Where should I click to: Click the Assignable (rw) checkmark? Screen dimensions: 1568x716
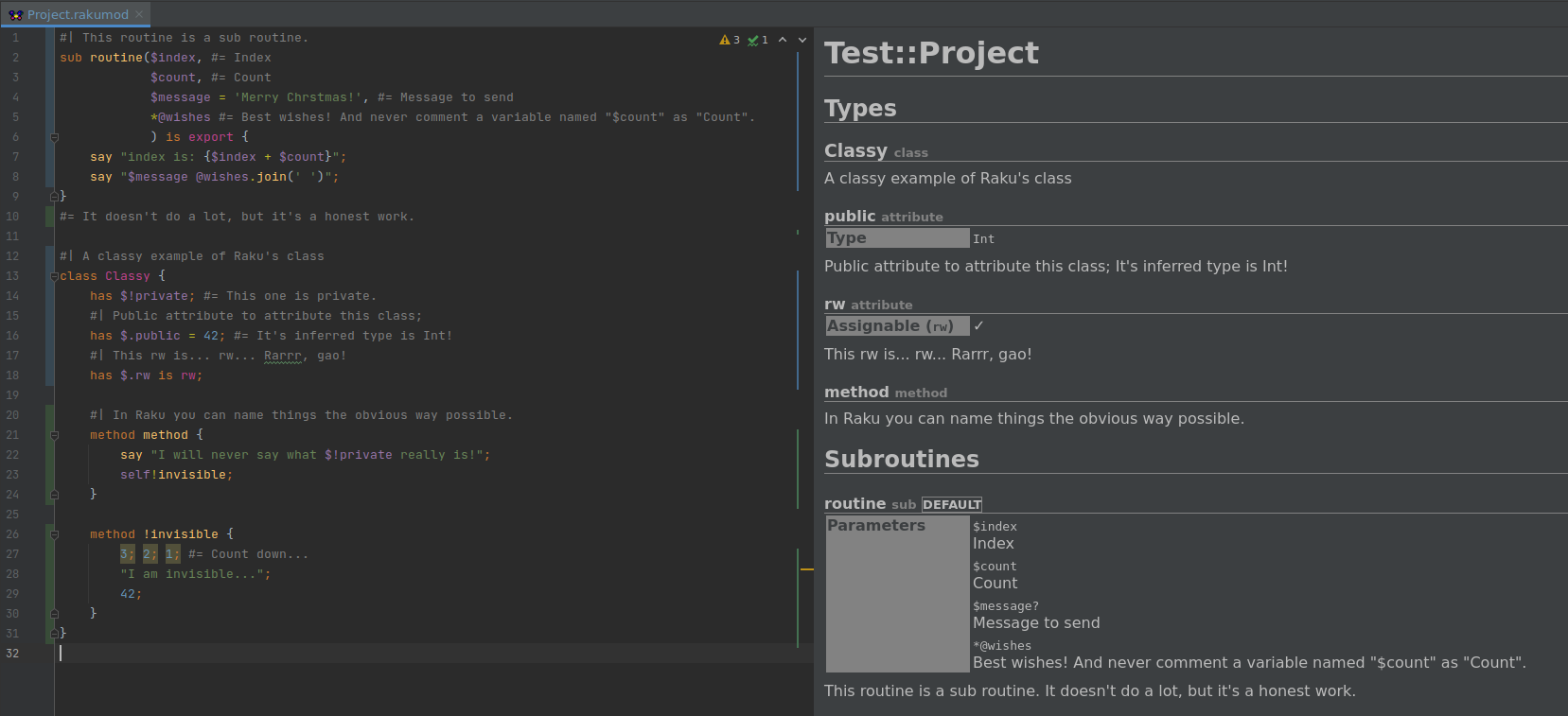pos(979,326)
